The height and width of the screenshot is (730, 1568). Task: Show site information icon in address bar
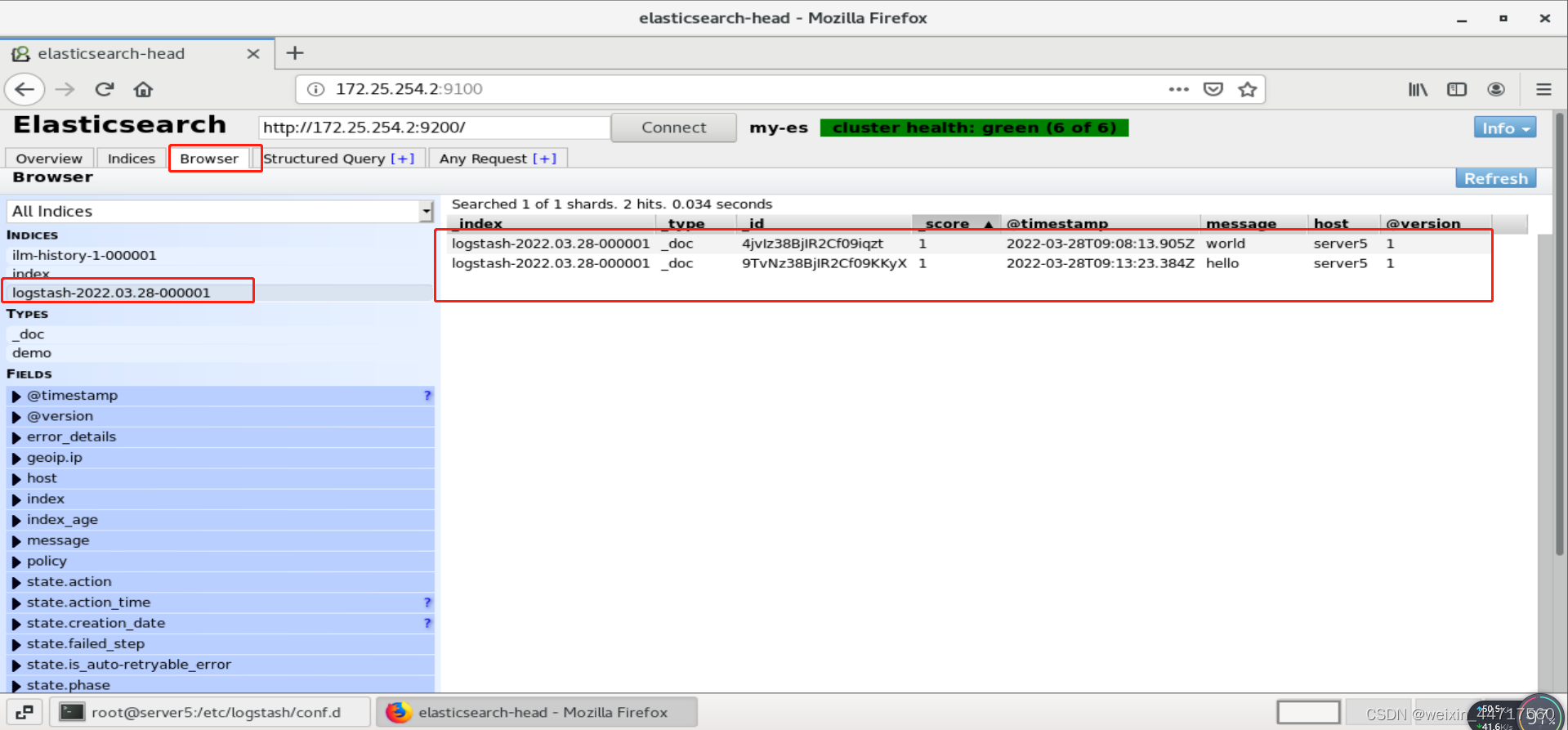(315, 89)
